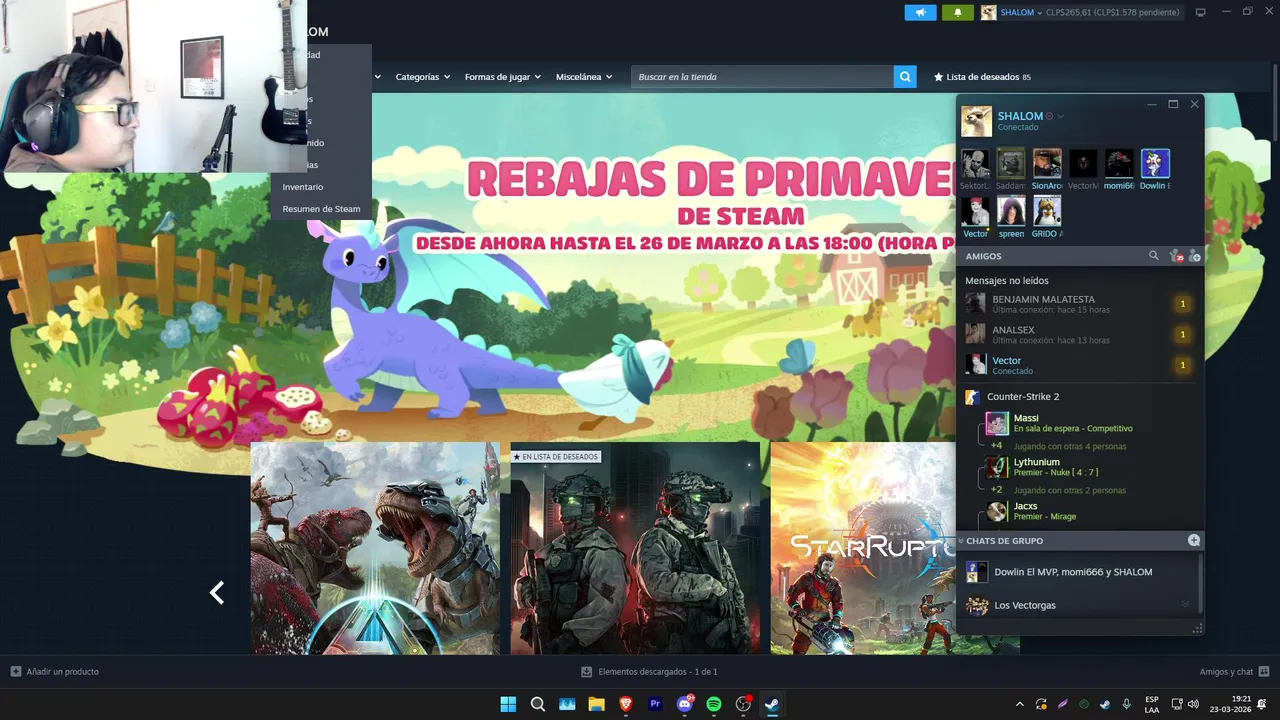This screenshot has height=720, width=1280.
Task: Open the StarRupture game thumbnail
Action: tap(863, 548)
